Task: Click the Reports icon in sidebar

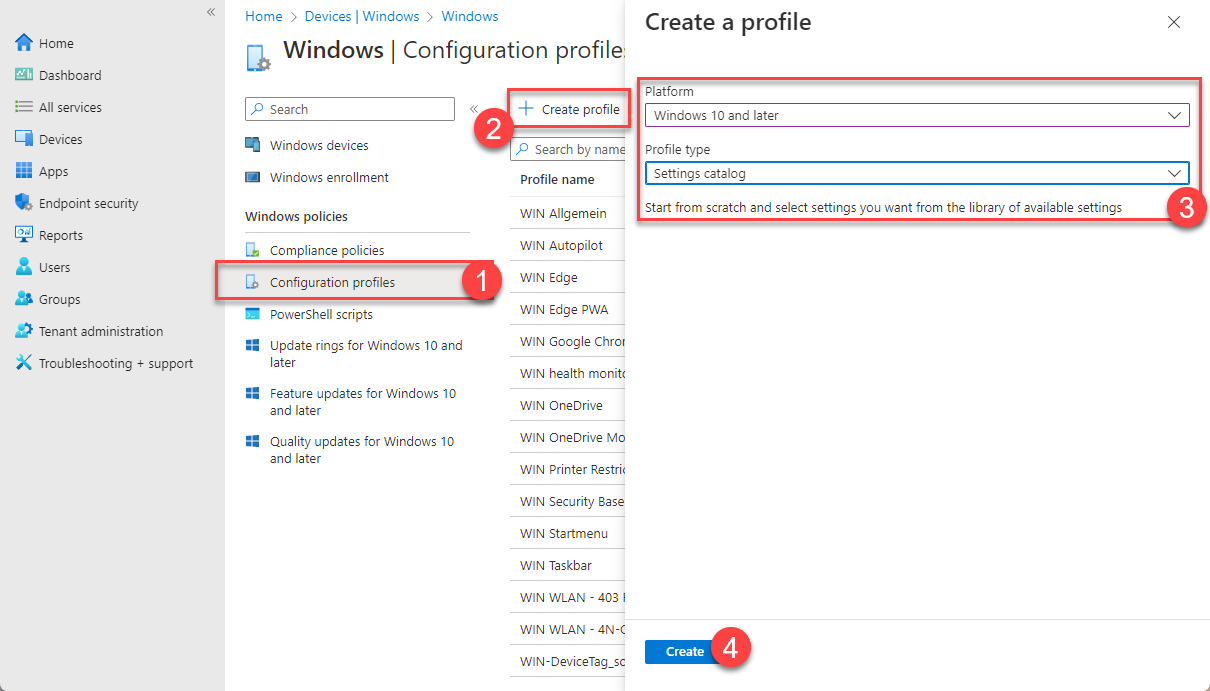Action: coord(24,235)
